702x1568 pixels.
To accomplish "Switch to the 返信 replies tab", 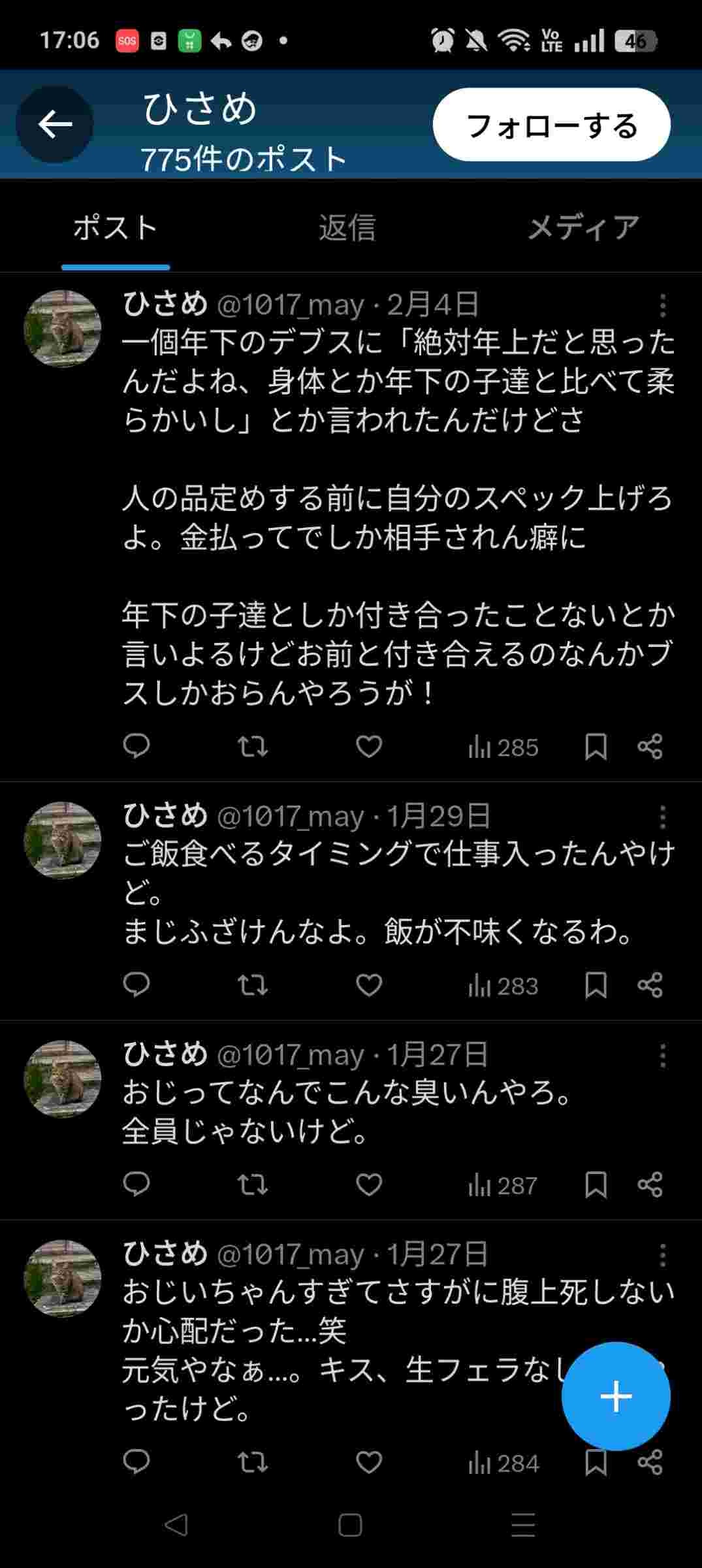I will click(x=347, y=228).
